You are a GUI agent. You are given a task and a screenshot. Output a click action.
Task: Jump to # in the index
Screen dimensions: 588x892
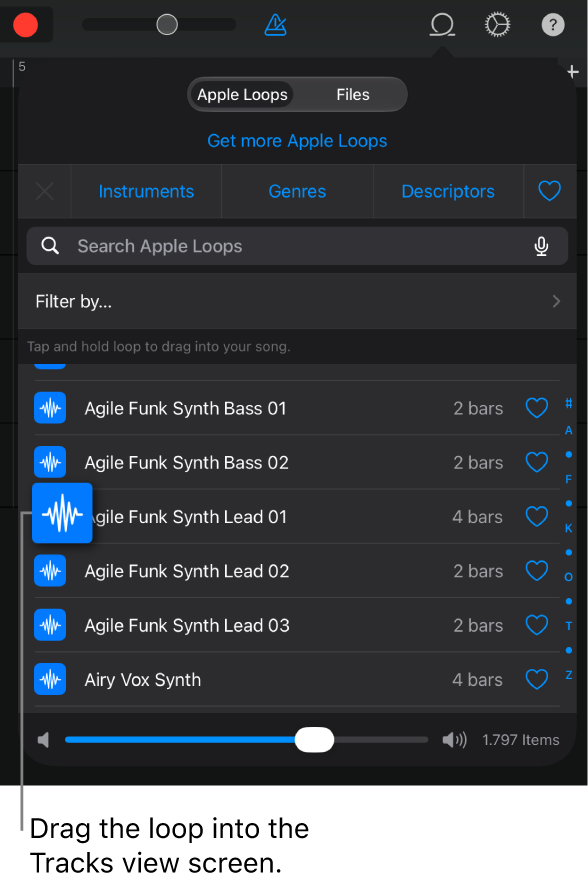569,403
